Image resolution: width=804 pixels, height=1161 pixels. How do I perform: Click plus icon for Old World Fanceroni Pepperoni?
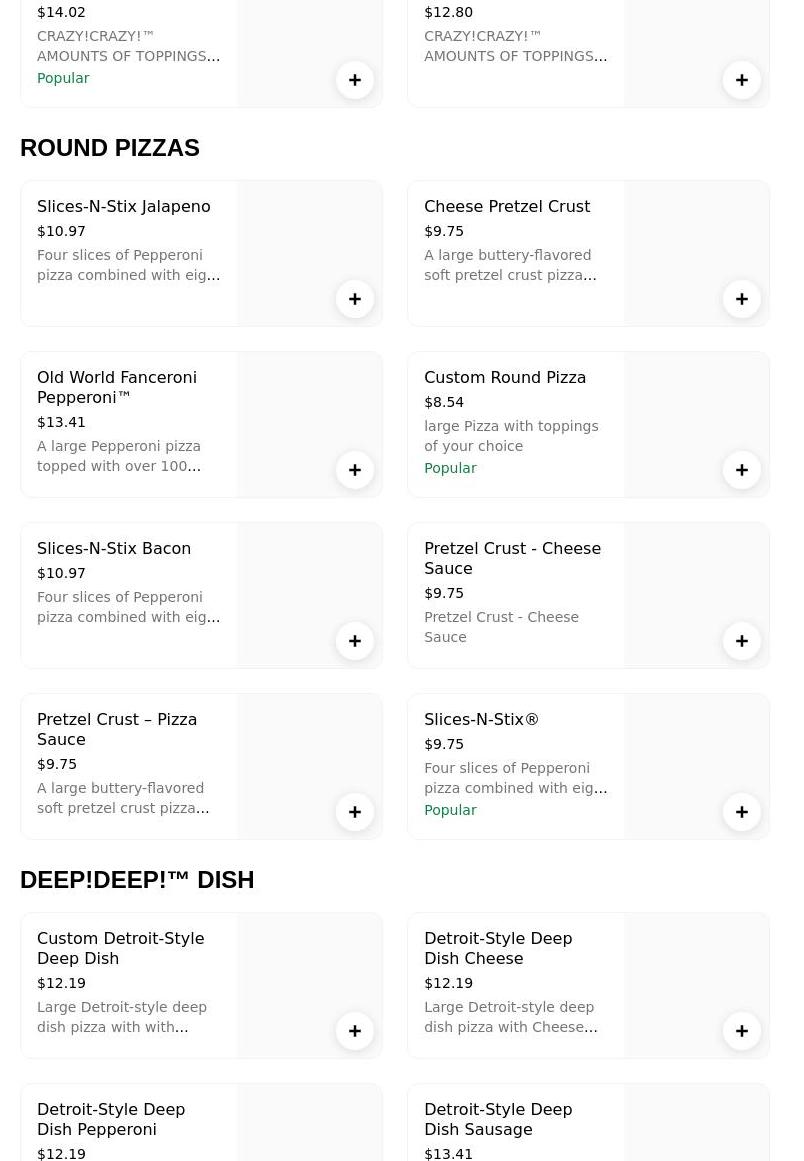point(355,470)
